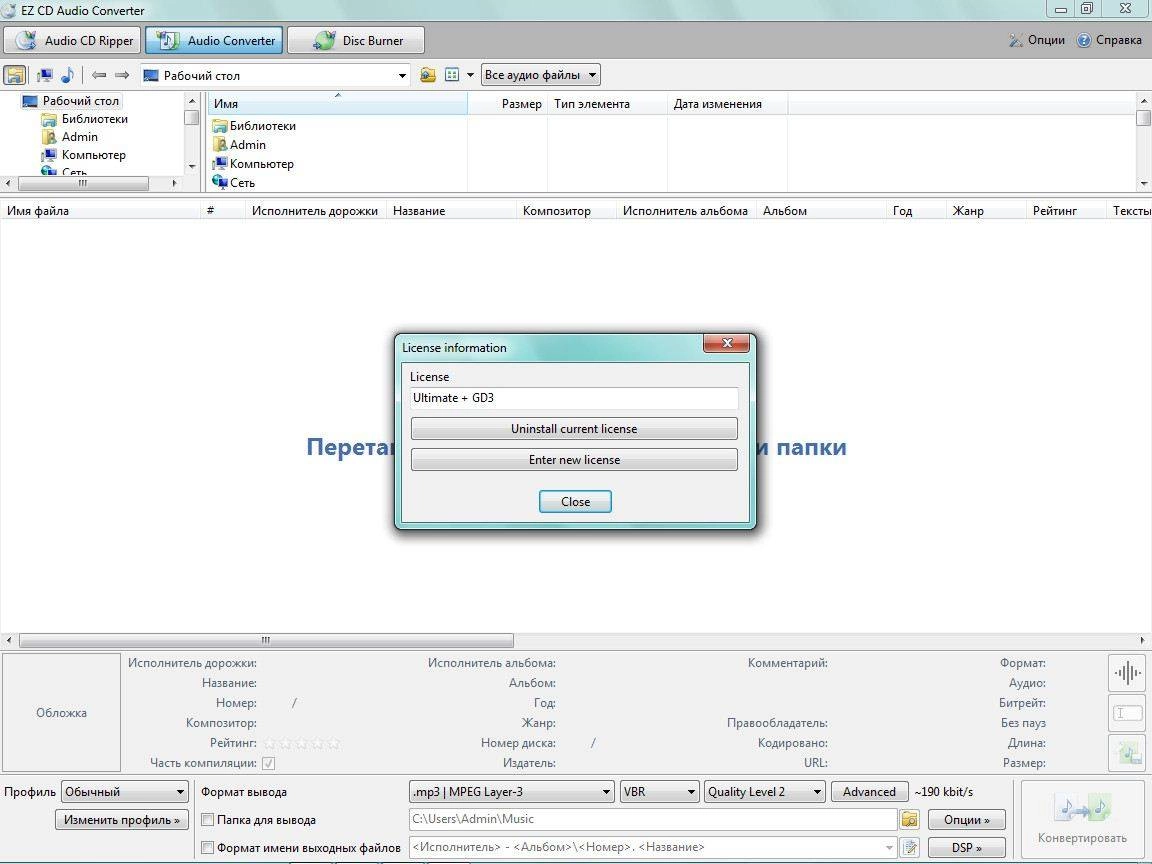The height and width of the screenshot is (864, 1152).
Task: Expand the Рабочий стол location dropdown
Action: [x=402, y=76]
